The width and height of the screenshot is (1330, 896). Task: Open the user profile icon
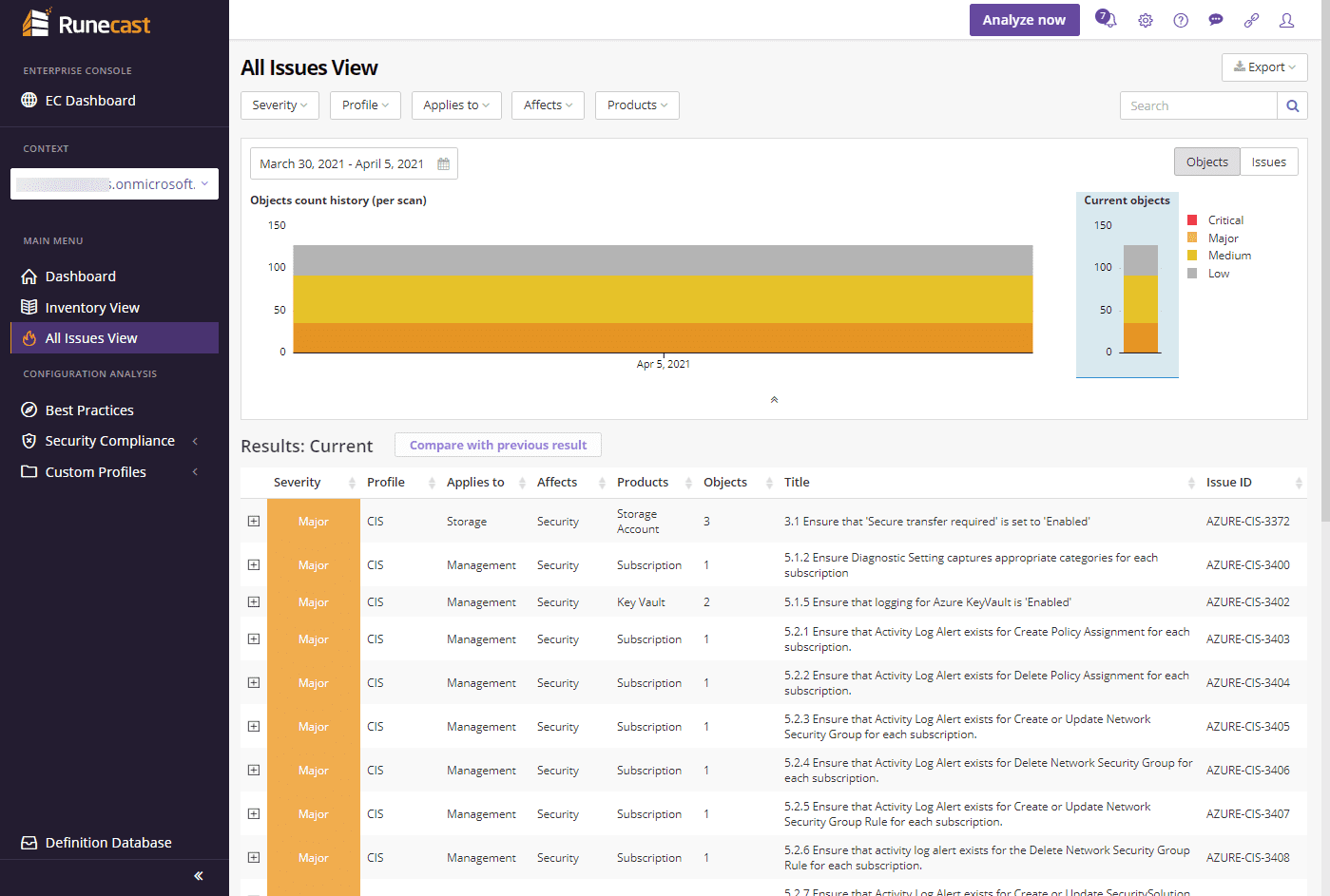(1286, 20)
